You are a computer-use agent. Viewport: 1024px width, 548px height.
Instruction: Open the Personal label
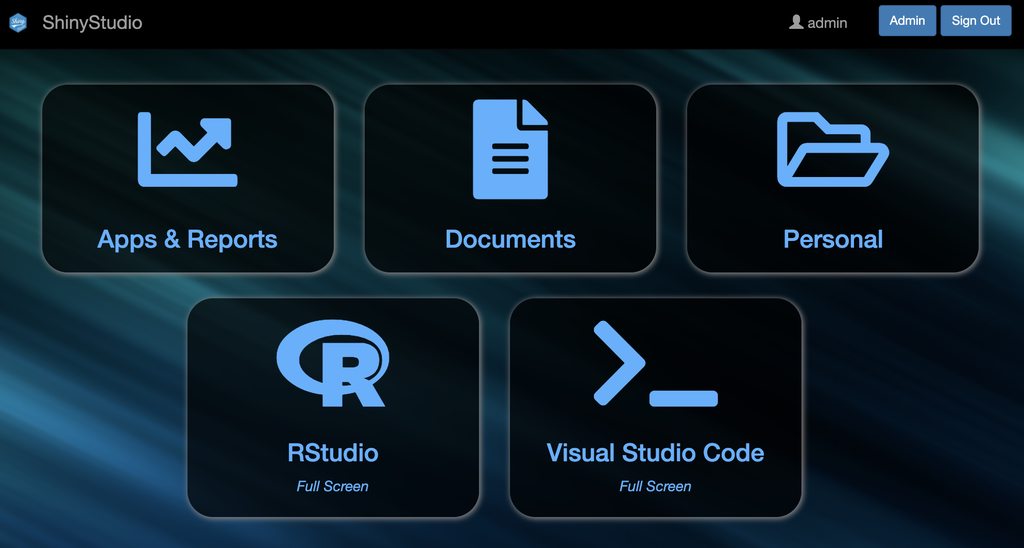[x=833, y=239]
